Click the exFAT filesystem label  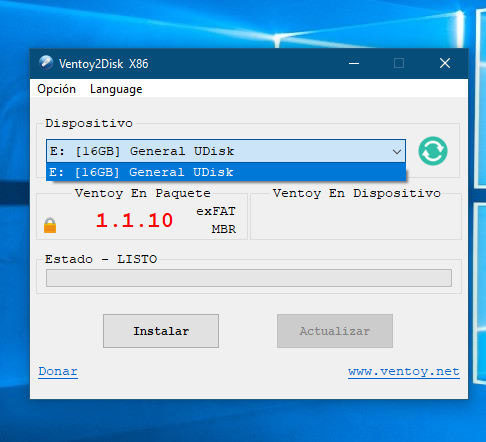pyautogui.click(x=216, y=211)
